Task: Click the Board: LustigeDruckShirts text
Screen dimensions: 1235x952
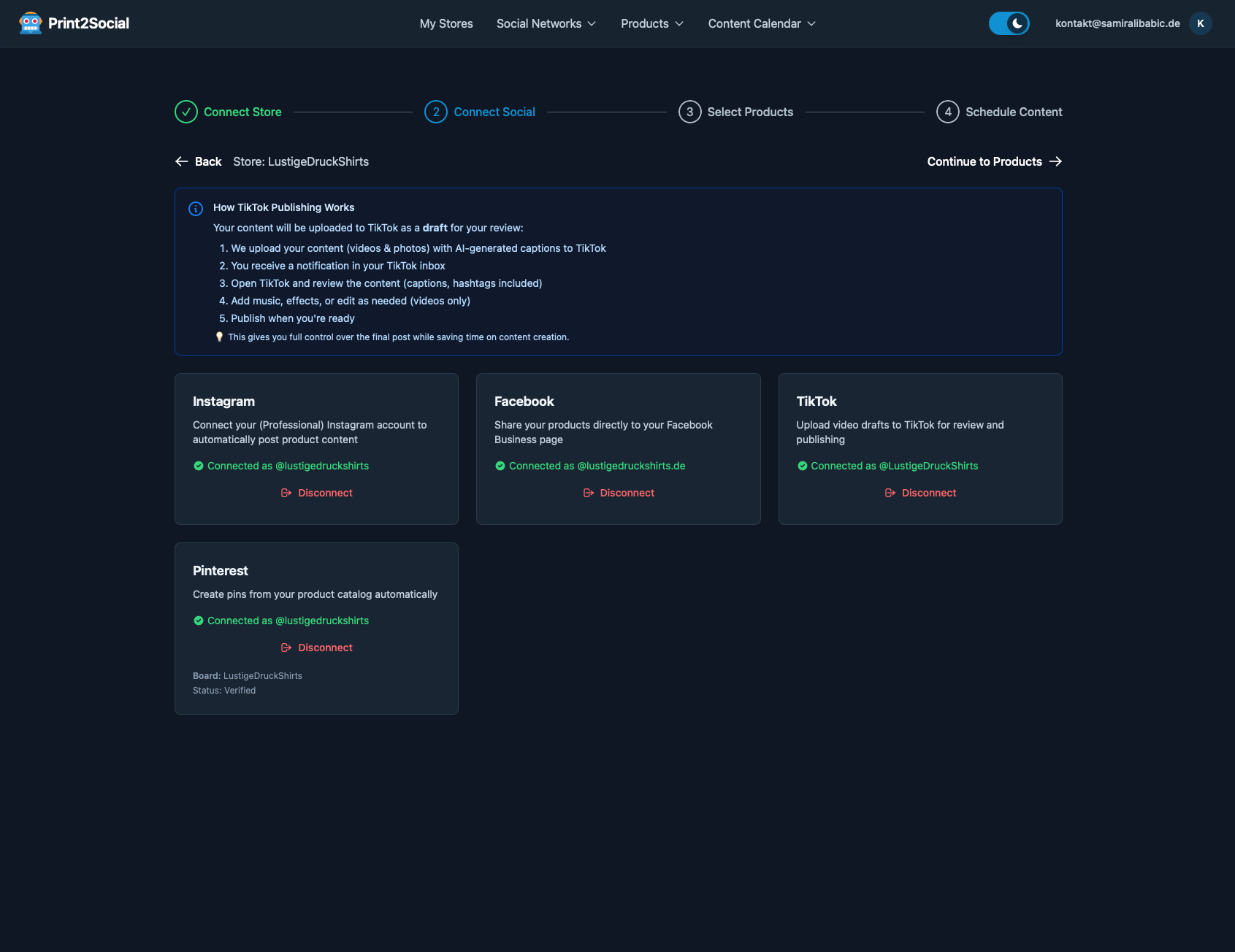Action: tap(248, 676)
